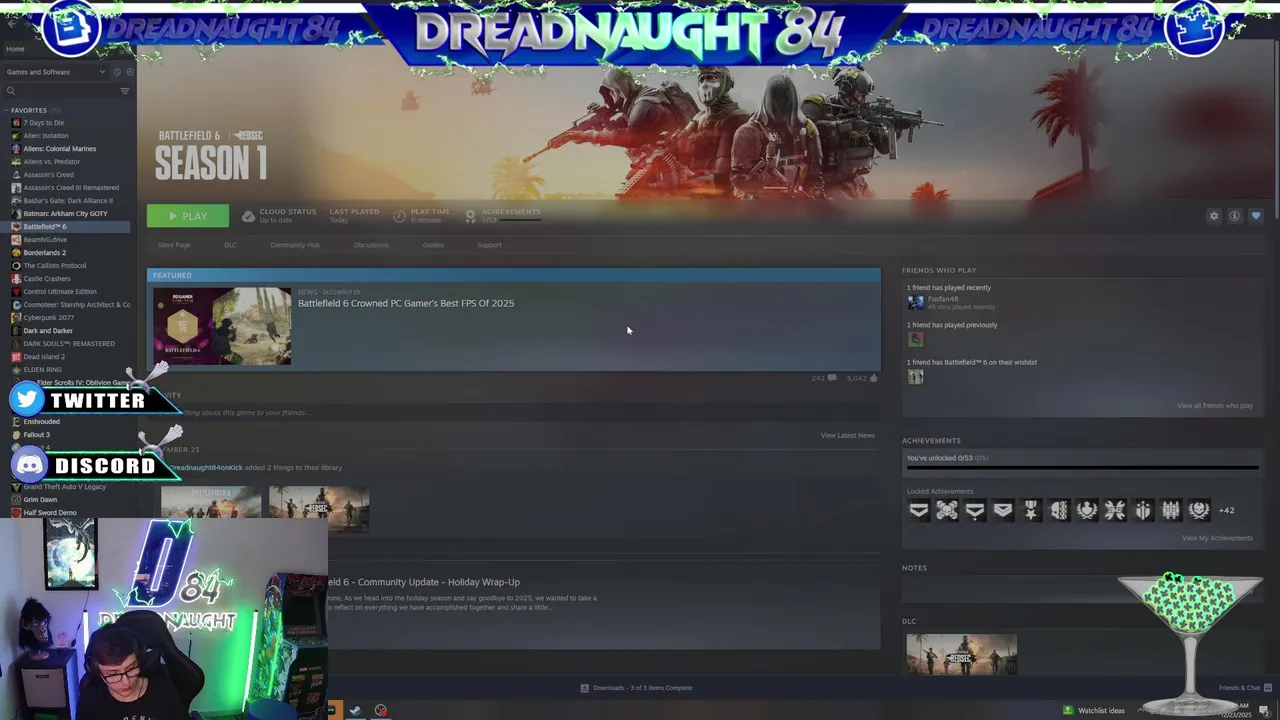Select Baldur's Gate: Dark Alliance II
1280x720 pixels.
[68, 201]
